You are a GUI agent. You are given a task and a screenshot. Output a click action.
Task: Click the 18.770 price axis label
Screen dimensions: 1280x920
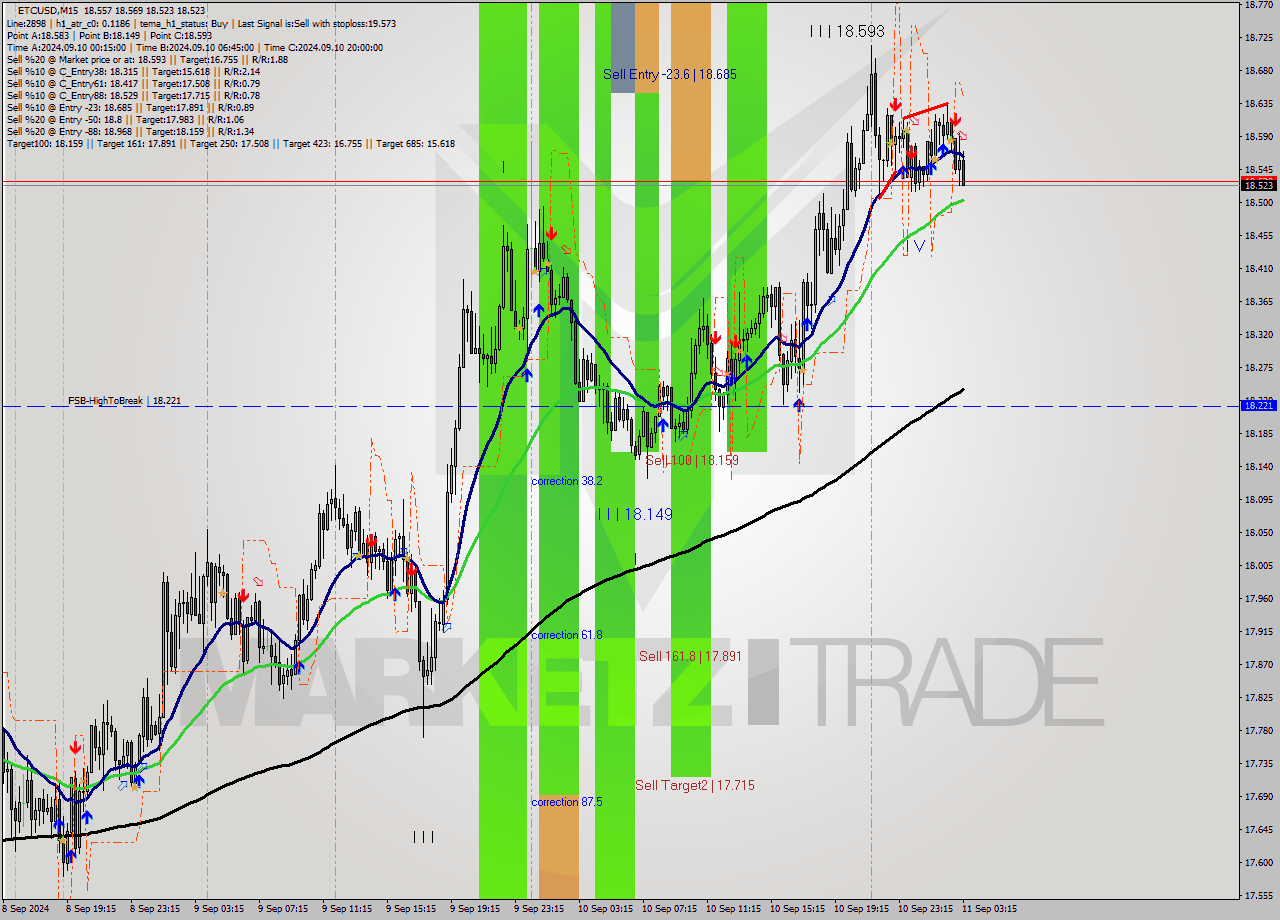[1258, 5]
